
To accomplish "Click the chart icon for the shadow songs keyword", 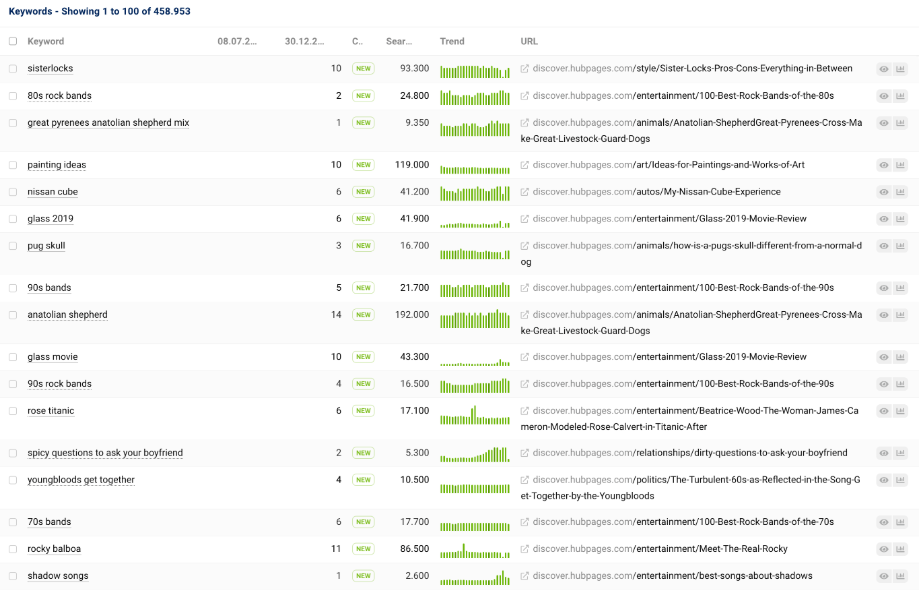I will [900, 576].
